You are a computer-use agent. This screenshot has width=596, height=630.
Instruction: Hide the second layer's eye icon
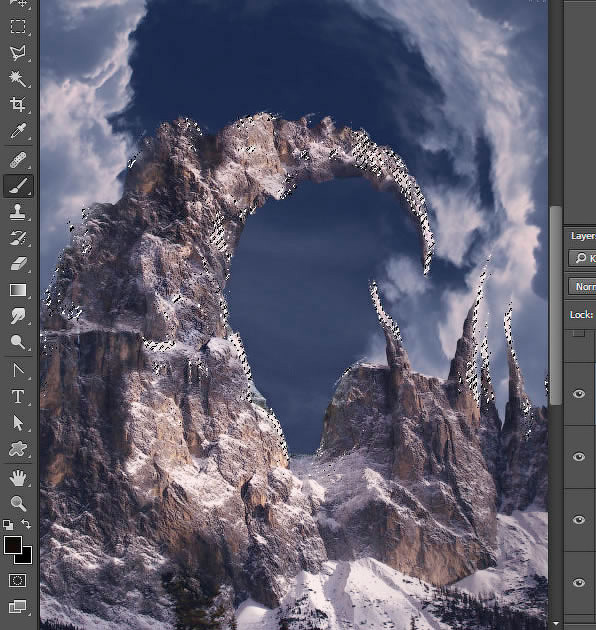tap(579, 457)
